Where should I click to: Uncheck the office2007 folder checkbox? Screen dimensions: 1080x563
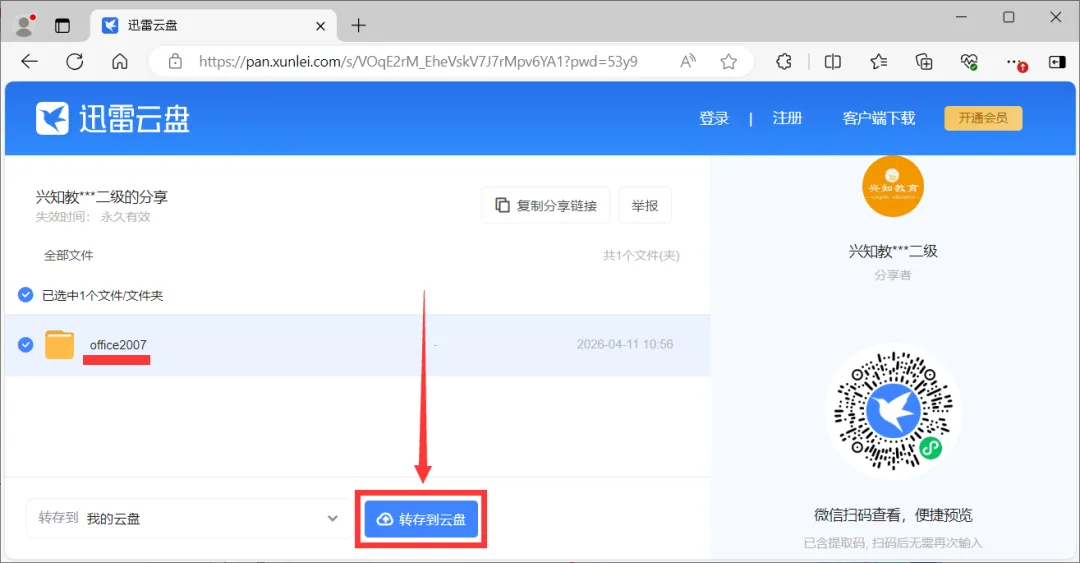point(25,345)
